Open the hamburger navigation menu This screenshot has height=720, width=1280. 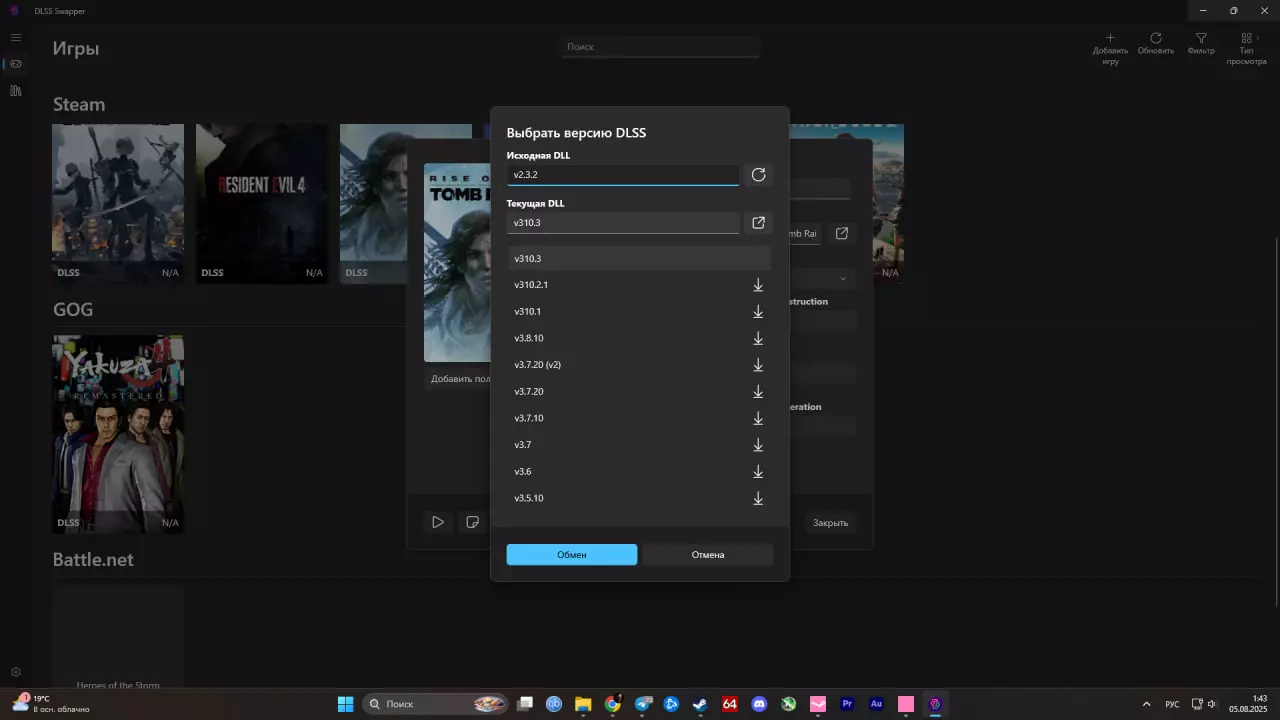(x=16, y=38)
